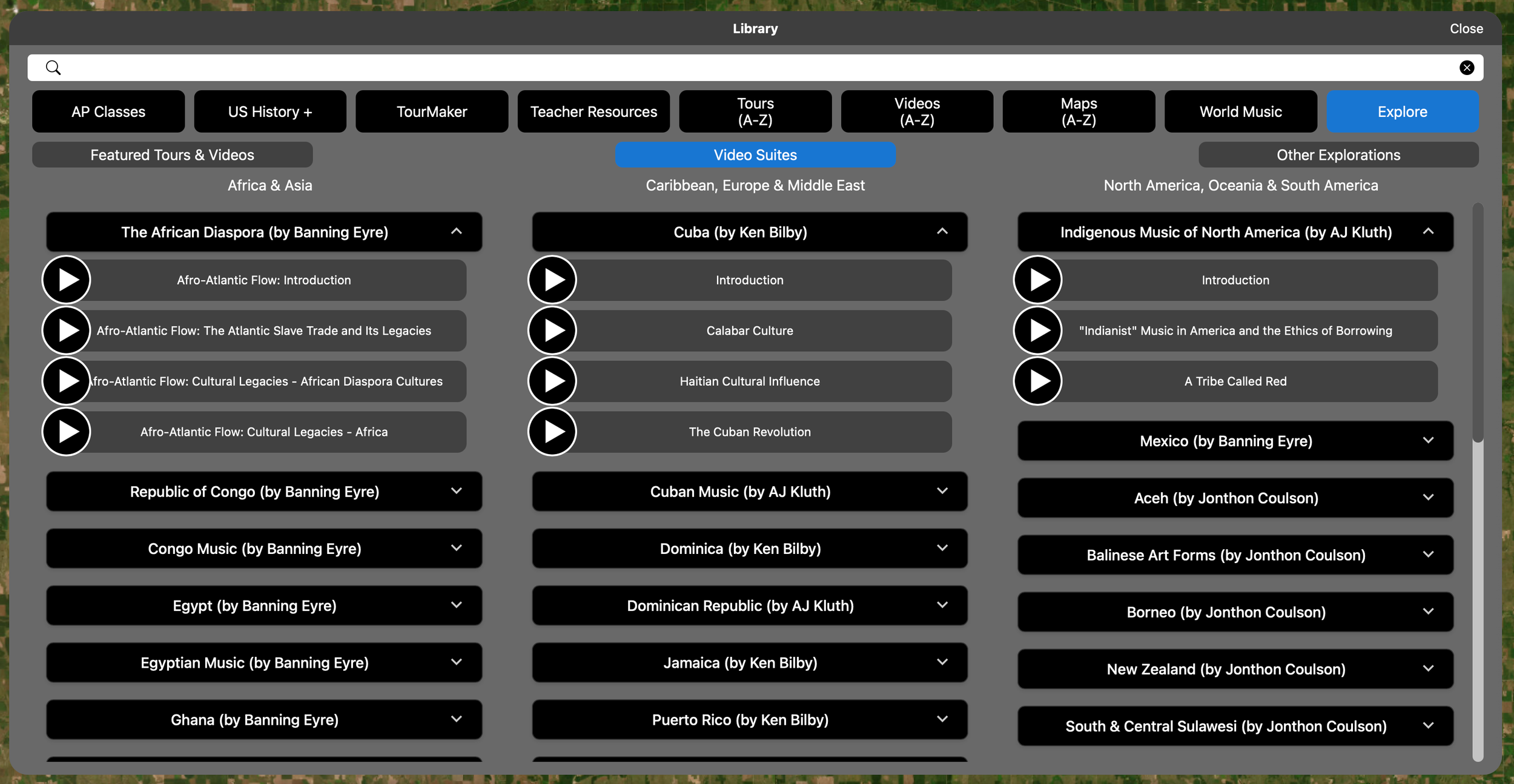Expand Egypt by Banning Eyre suite
The width and height of the screenshot is (1514, 784).
coord(457,605)
